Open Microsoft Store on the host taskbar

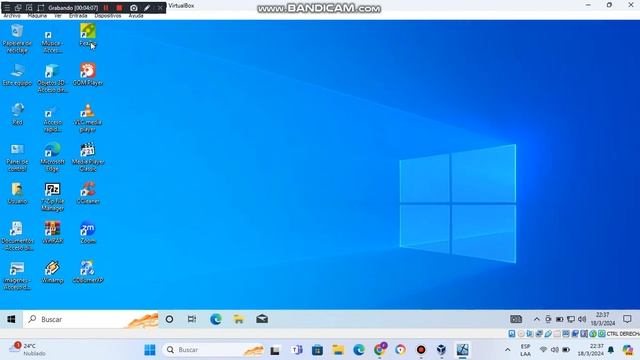317,350
